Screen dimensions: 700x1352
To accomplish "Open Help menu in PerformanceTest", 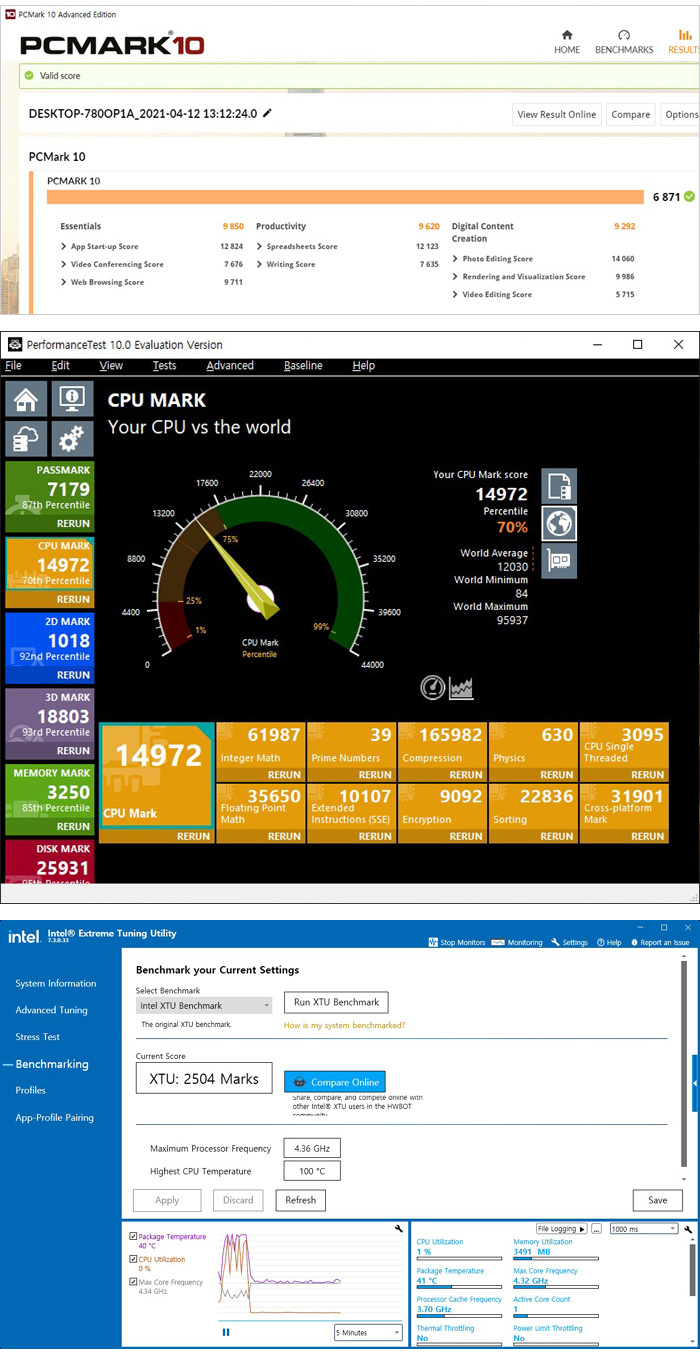I will (363, 366).
